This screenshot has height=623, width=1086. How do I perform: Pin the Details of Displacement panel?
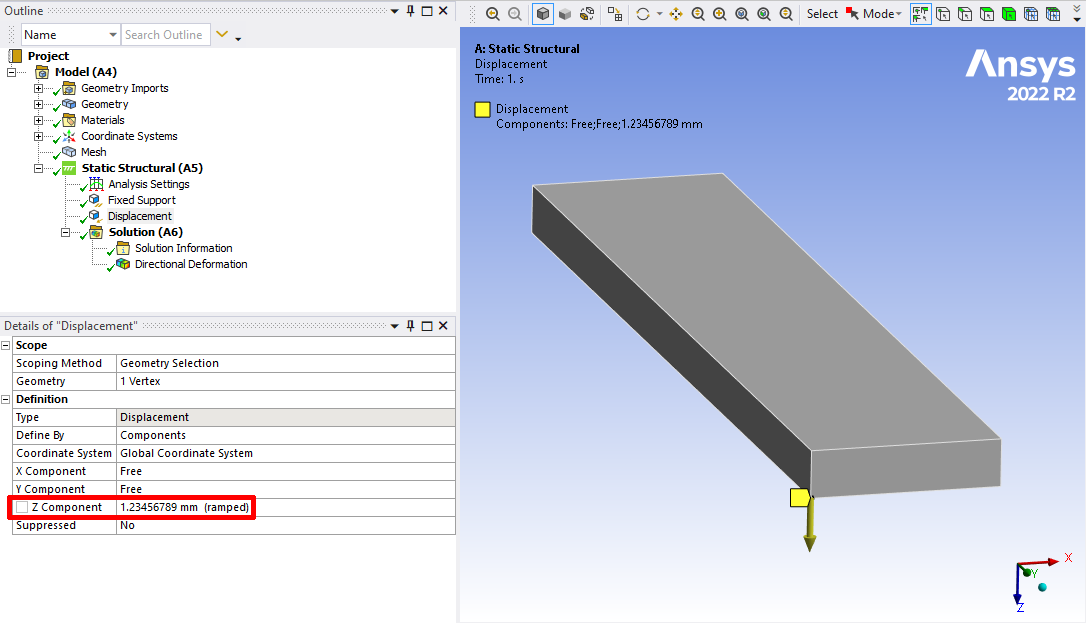[410, 326]
